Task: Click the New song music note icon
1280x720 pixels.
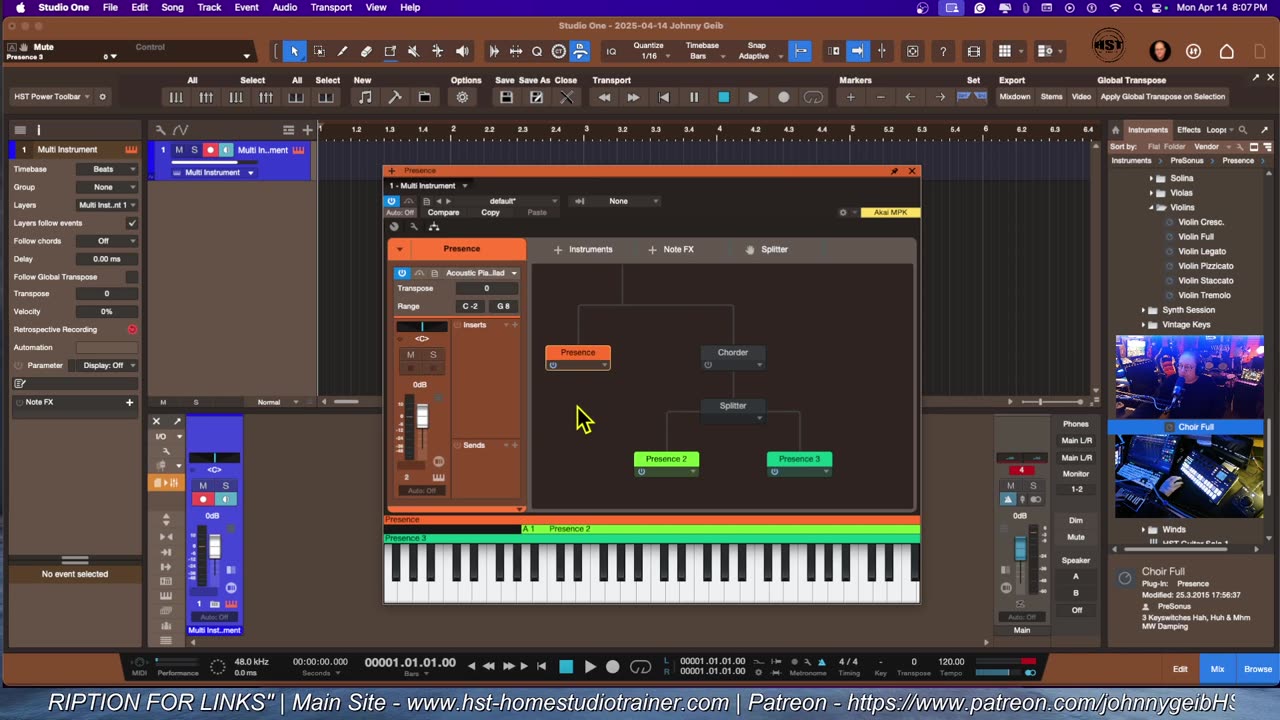Action: coord(365,97)
